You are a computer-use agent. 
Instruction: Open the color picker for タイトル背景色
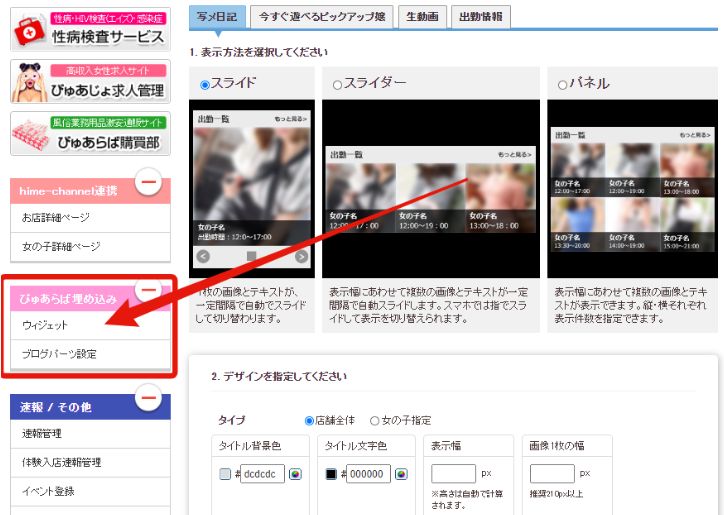tap(296, 474)
